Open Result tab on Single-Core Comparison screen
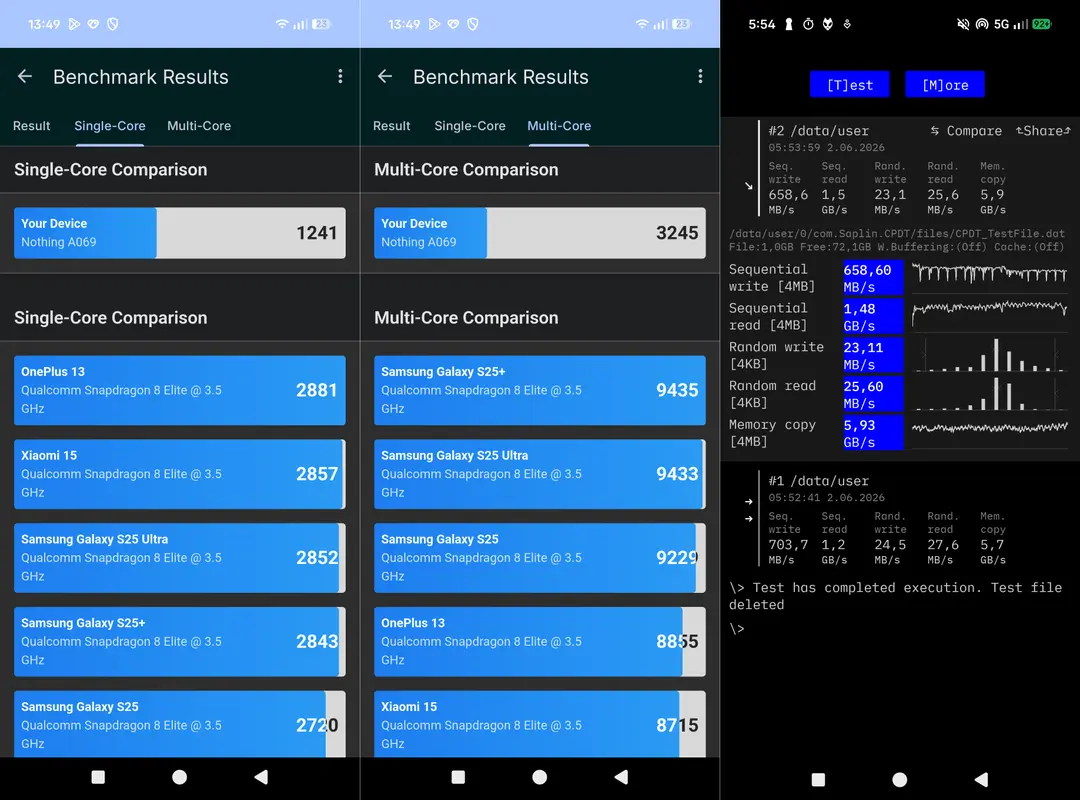1080x800 pixels. (x=32, y=126)
